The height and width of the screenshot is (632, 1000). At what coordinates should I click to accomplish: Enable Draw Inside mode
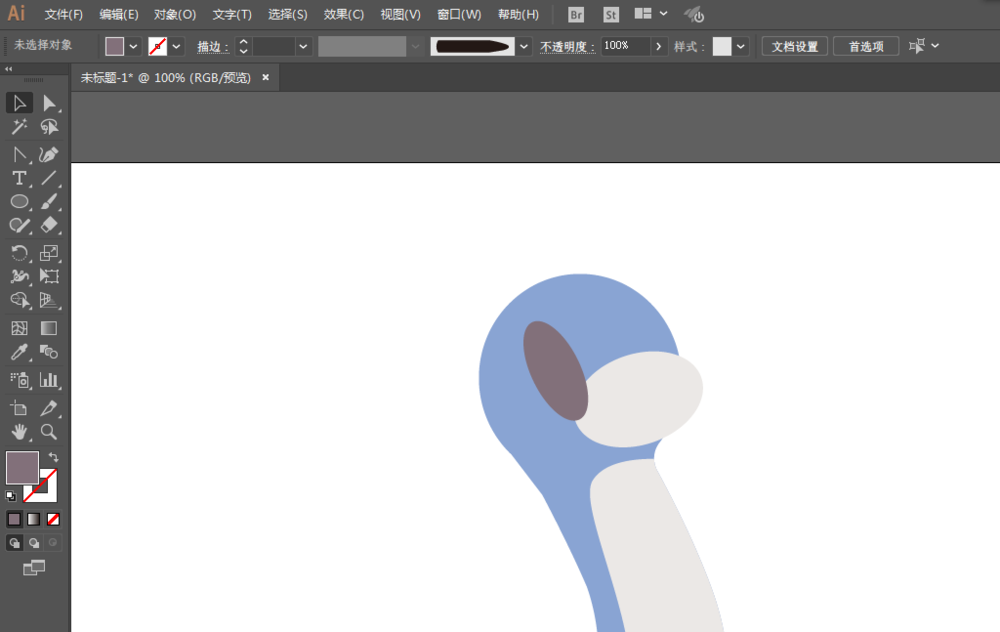pos(53,543)
